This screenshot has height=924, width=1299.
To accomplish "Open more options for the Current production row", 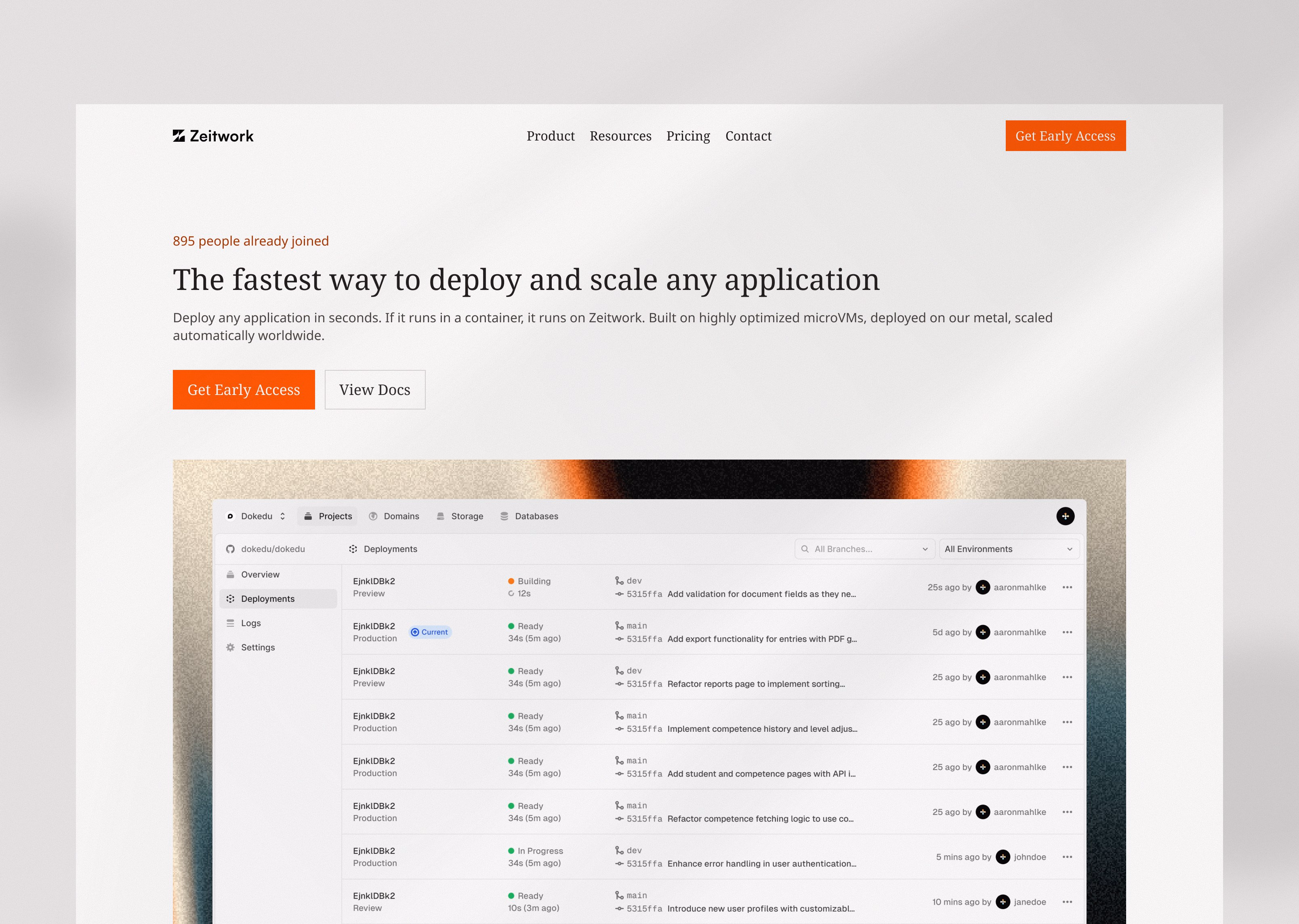I will [x=1068, y=632].
